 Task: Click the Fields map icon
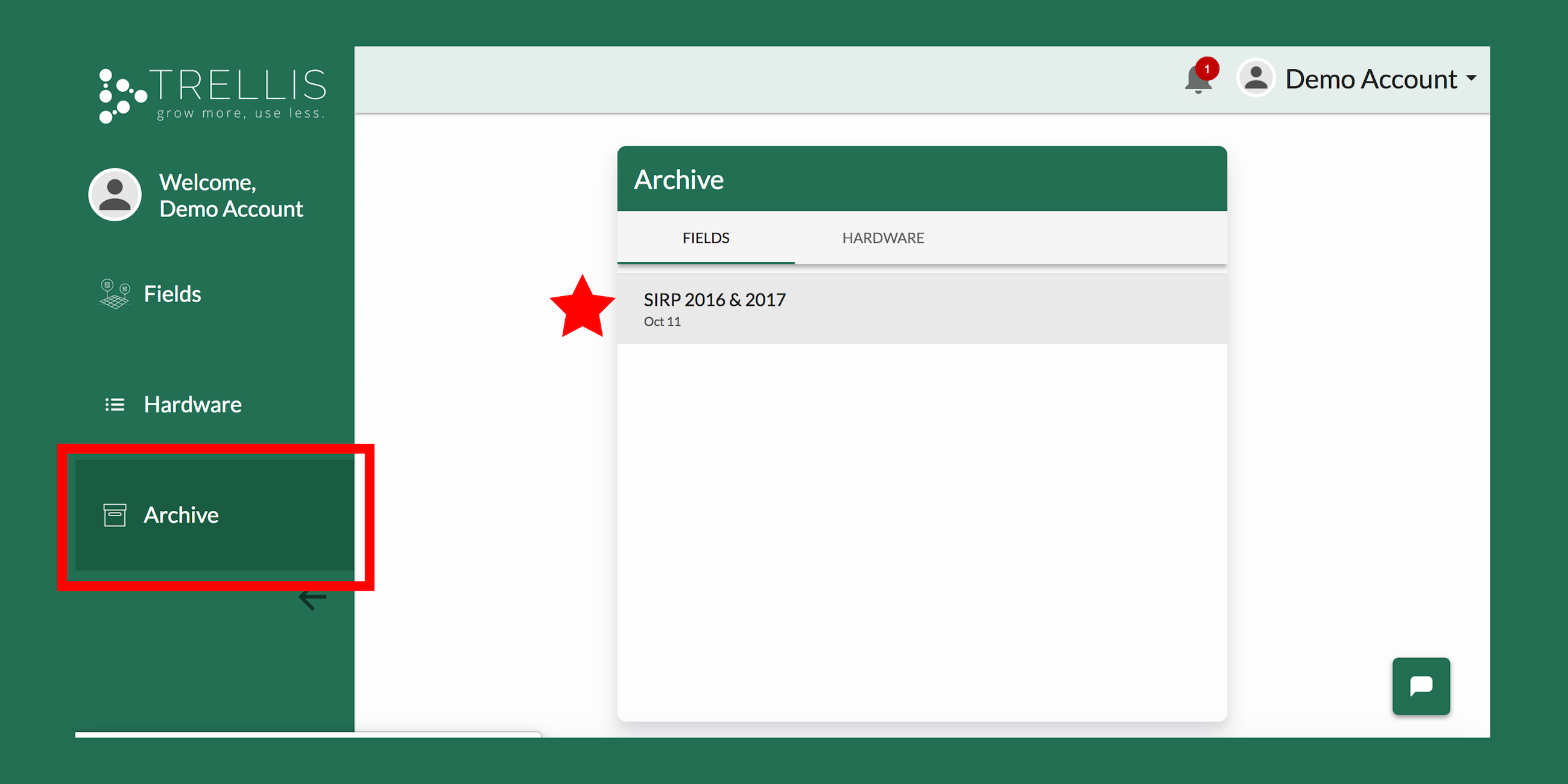click(x=115, y=294)
